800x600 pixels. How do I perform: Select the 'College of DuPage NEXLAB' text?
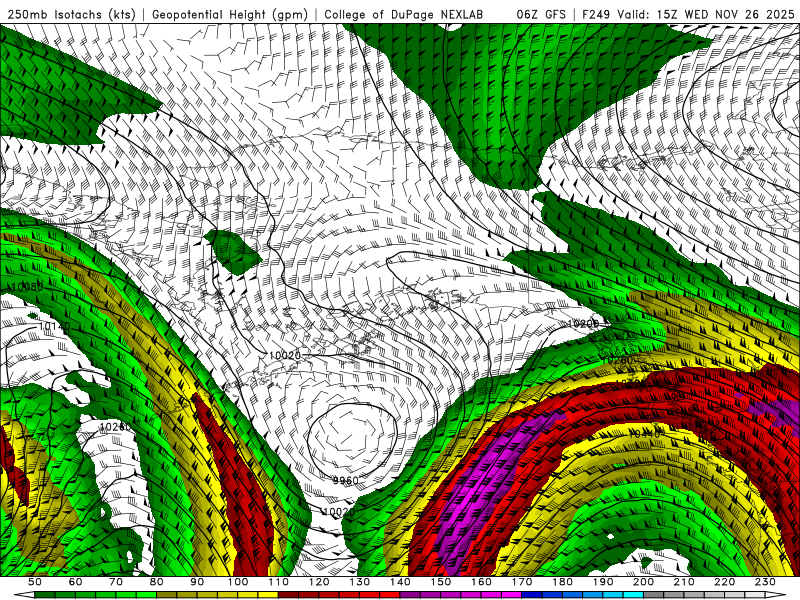404,14
